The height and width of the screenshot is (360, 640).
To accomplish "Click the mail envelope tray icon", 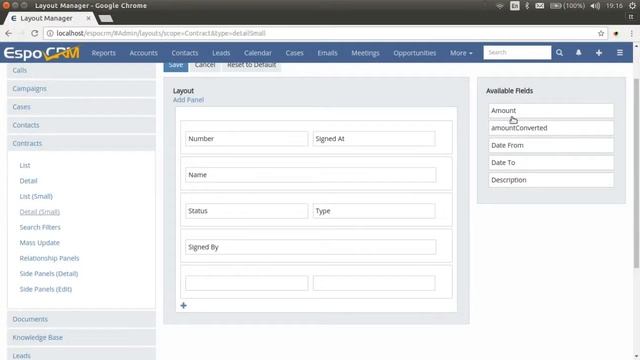I will tap(540, 6).
